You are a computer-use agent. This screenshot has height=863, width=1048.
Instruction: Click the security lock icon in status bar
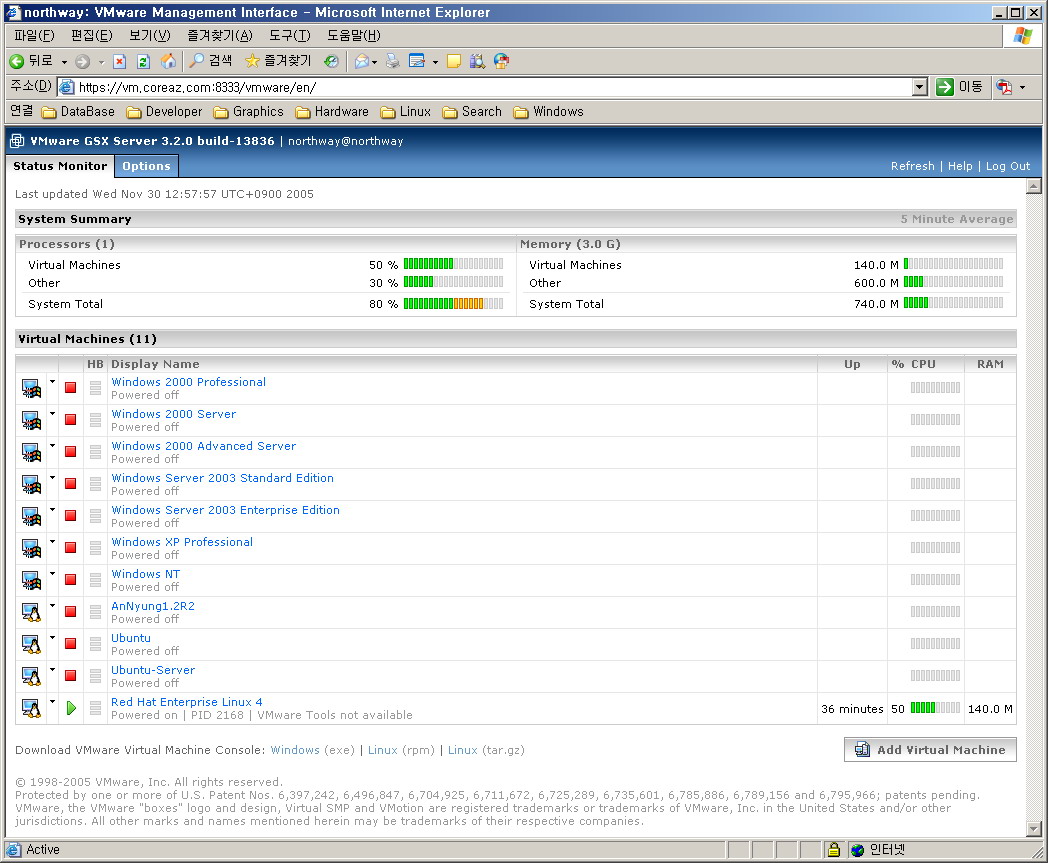pyautogui.click(x=833, y=850)
